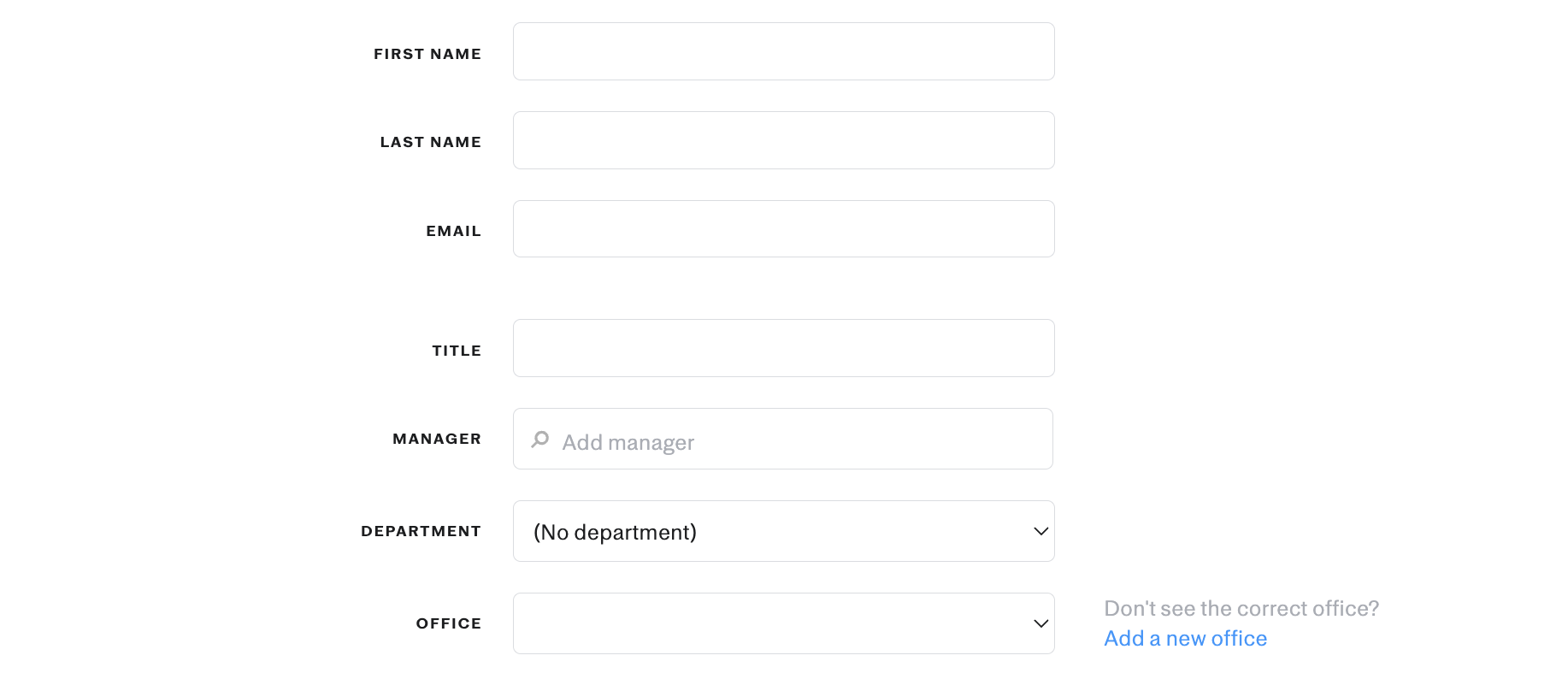Click the FIRST NAME label
The width and height of the screenshot is (1568, 679).
(x=427, y=54)
